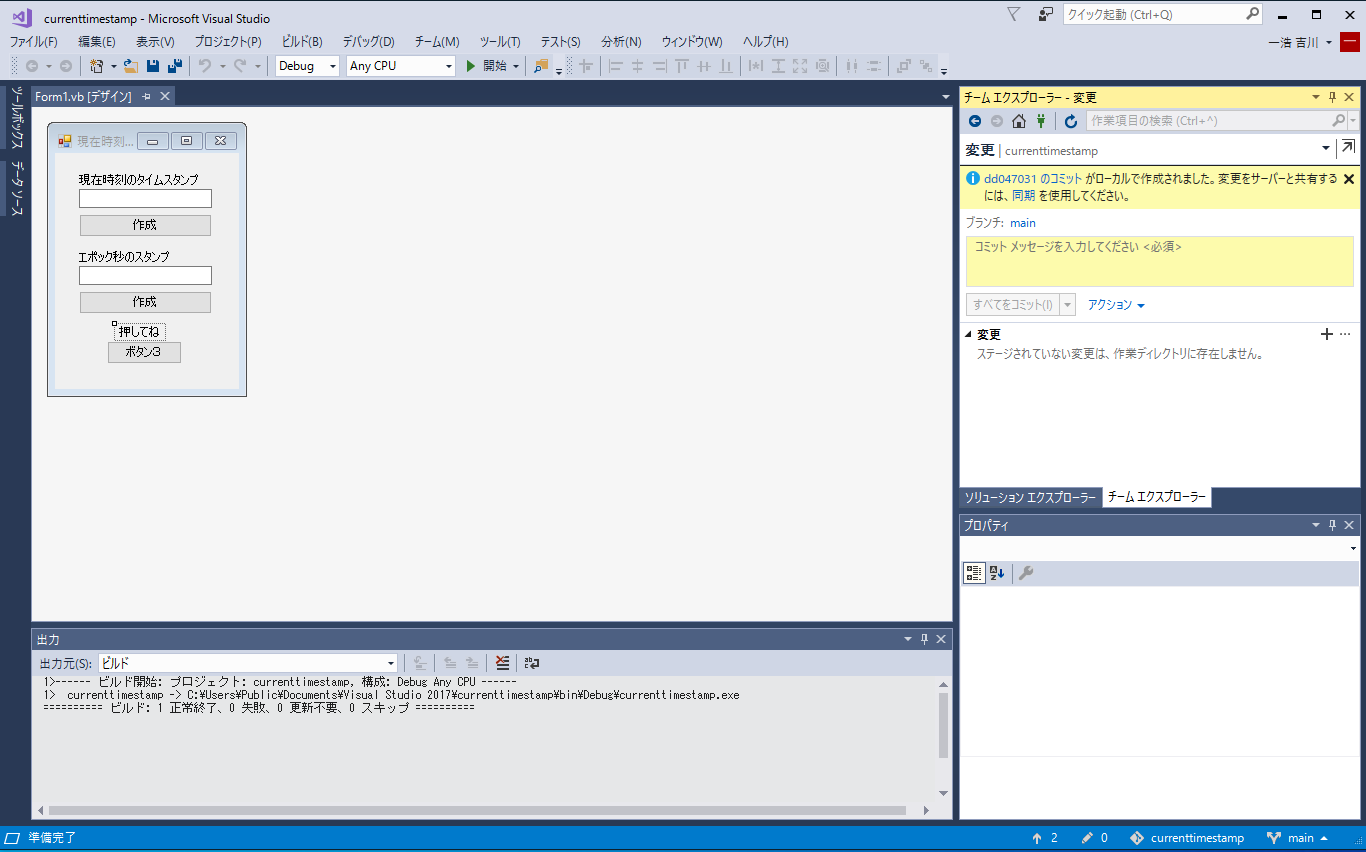Switch to the ソリューション エクスプローラー tab
The height and width of the screenshot is (852, 1366).
point(1029,497)
